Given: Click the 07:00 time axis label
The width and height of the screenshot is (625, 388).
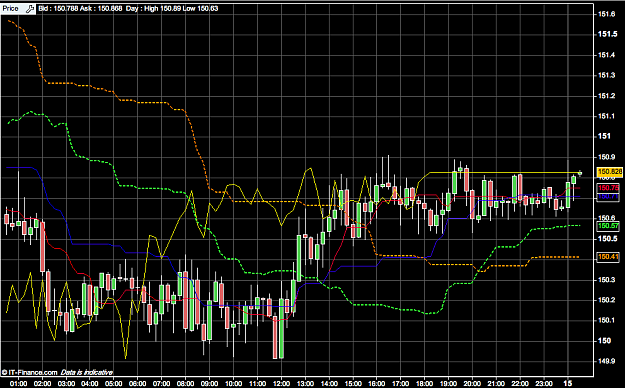Looking at the screenshot, I should [162, 384].
